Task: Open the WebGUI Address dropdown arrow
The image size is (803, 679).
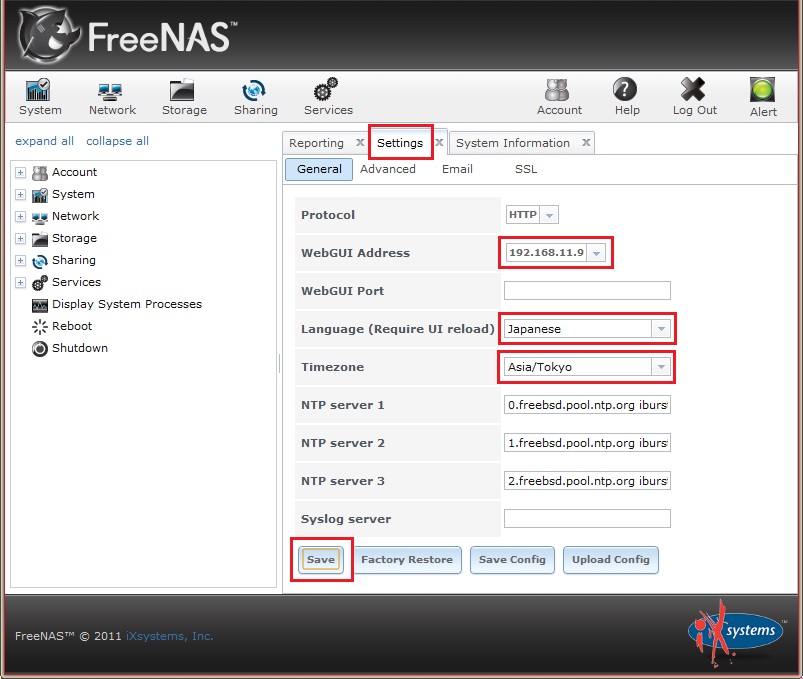Action: click(x=596, y=253)
